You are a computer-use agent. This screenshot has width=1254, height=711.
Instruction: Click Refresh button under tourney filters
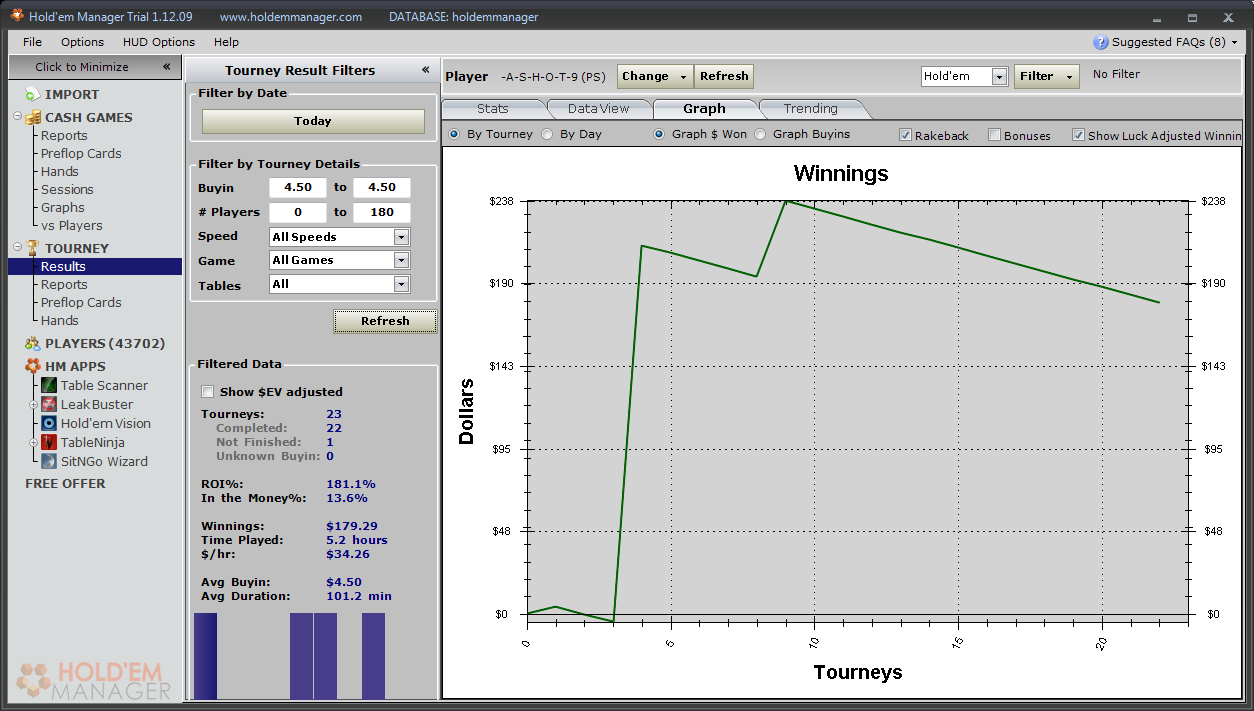[385, 321]
